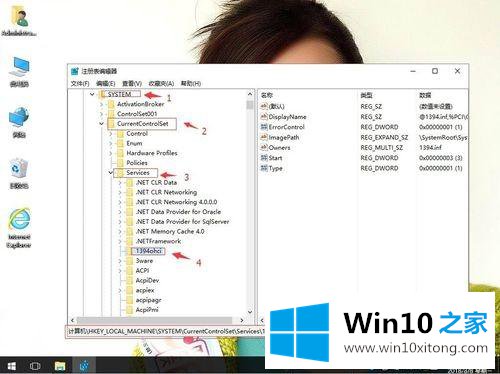Viewport: 500px width, 374px height.
Task: Click tree pane scroll left arrow
Action: (x=73, y=320)
